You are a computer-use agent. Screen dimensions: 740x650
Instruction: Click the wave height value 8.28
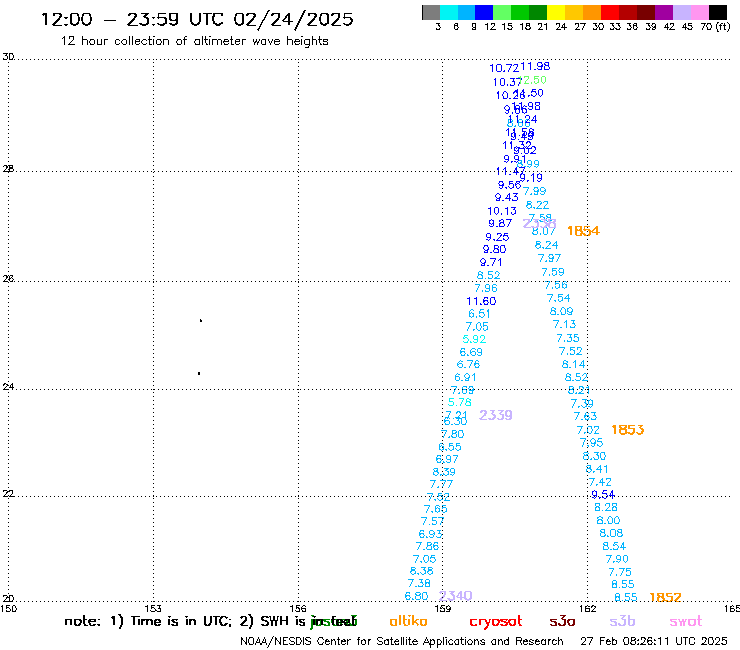(605, 508)
